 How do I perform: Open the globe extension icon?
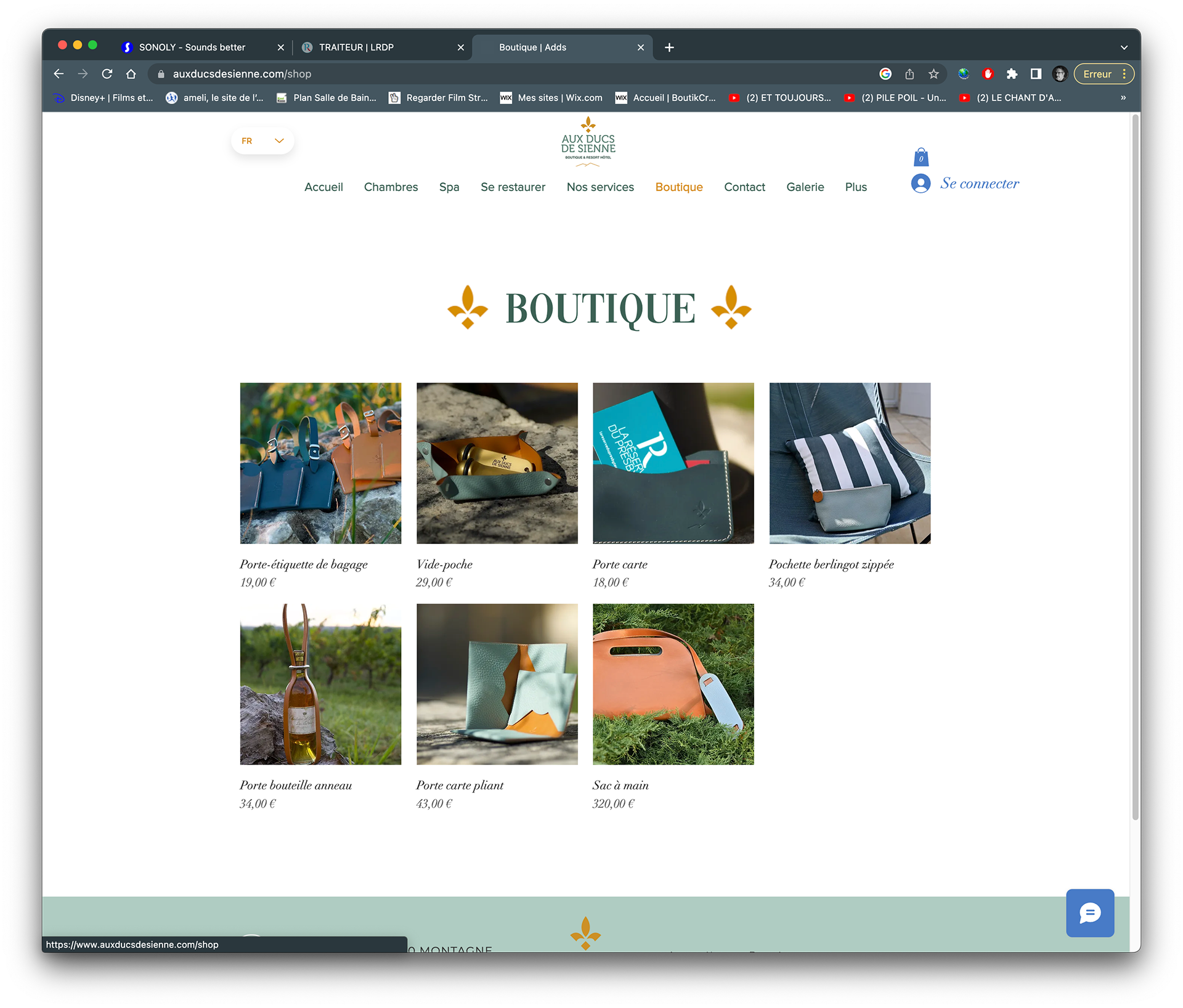coord(964,74)
